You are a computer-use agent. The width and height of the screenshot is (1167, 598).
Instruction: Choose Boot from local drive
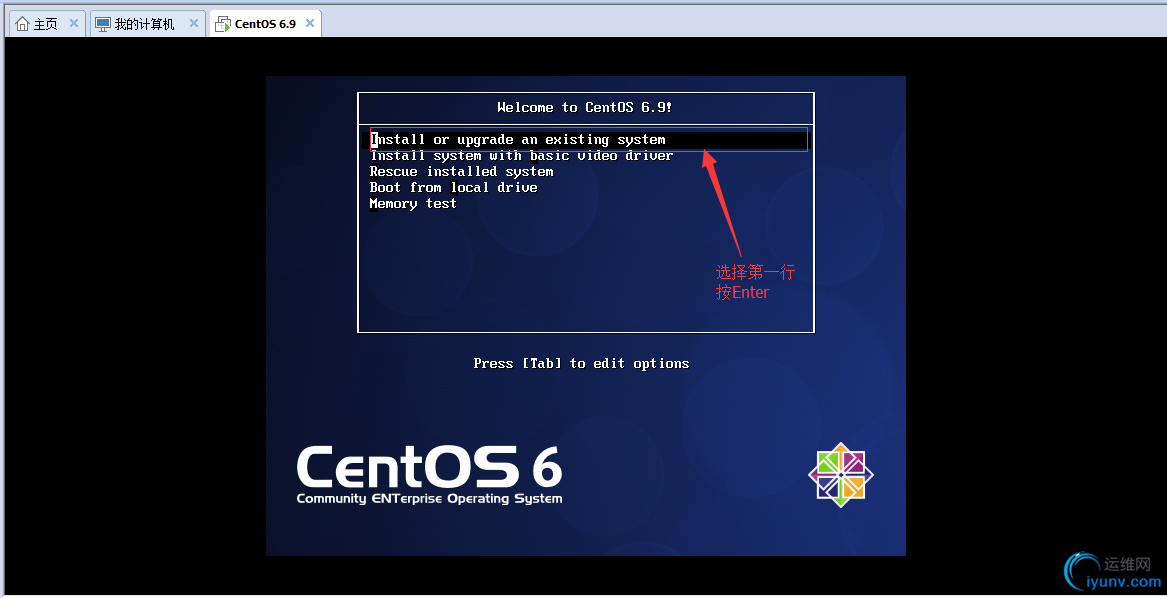(x=453, y=188)
